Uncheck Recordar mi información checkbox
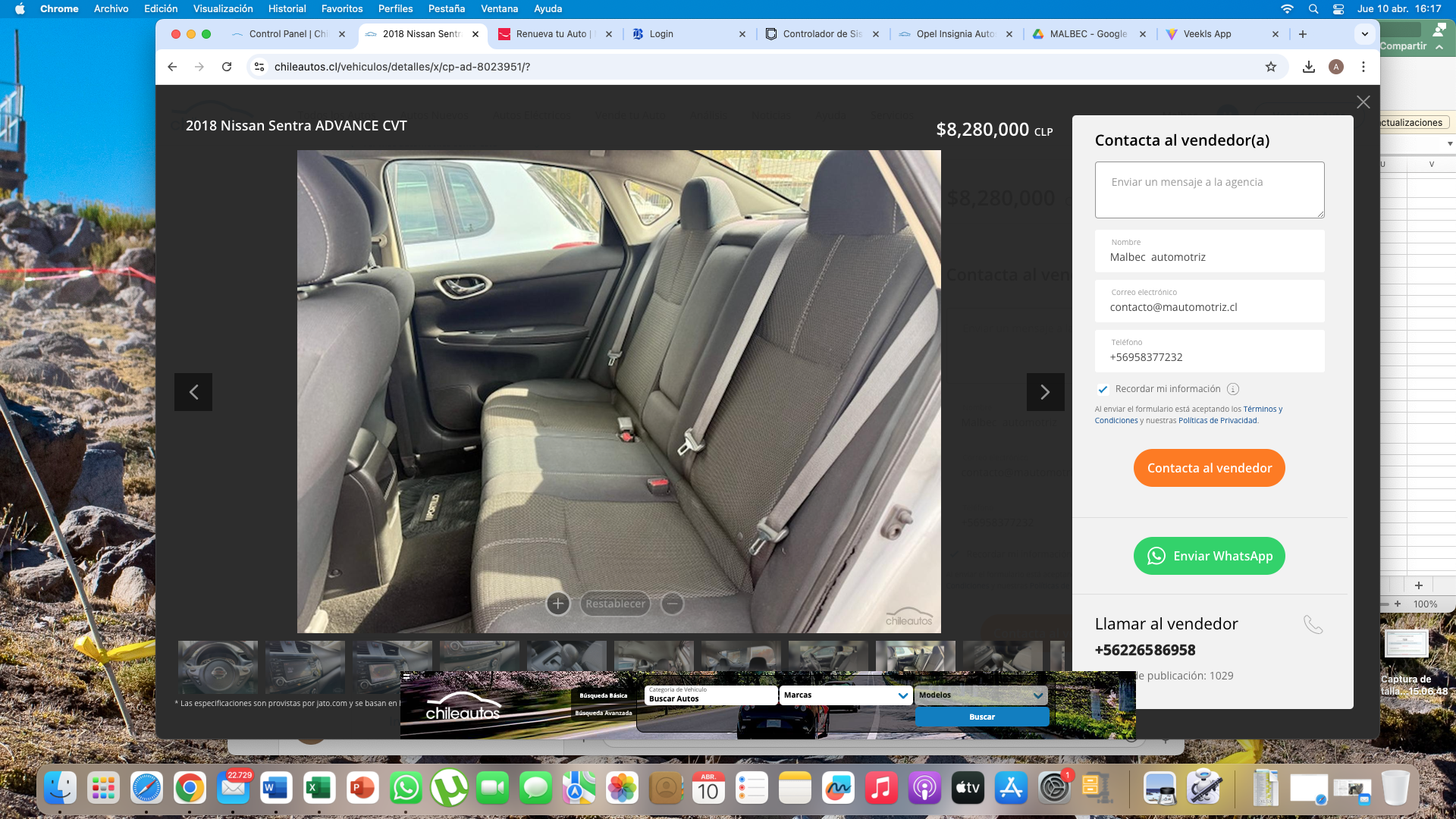The height and width of the screenshot is (819, 1456). tap(1103, 389)
